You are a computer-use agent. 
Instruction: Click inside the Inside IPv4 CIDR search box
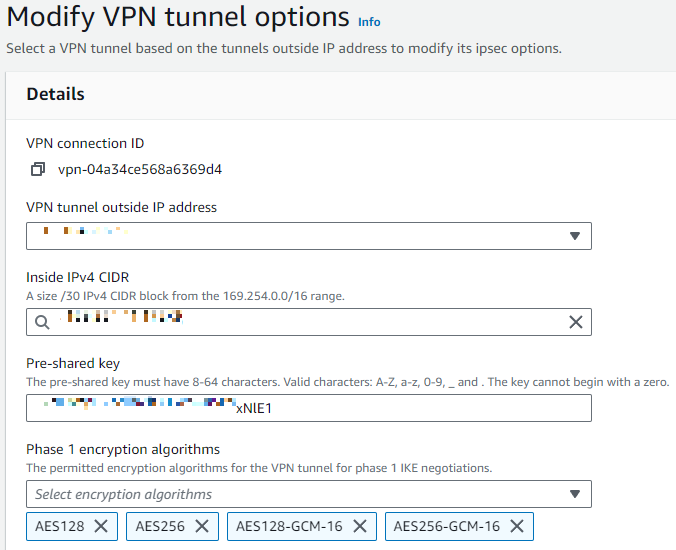[309, 322]
